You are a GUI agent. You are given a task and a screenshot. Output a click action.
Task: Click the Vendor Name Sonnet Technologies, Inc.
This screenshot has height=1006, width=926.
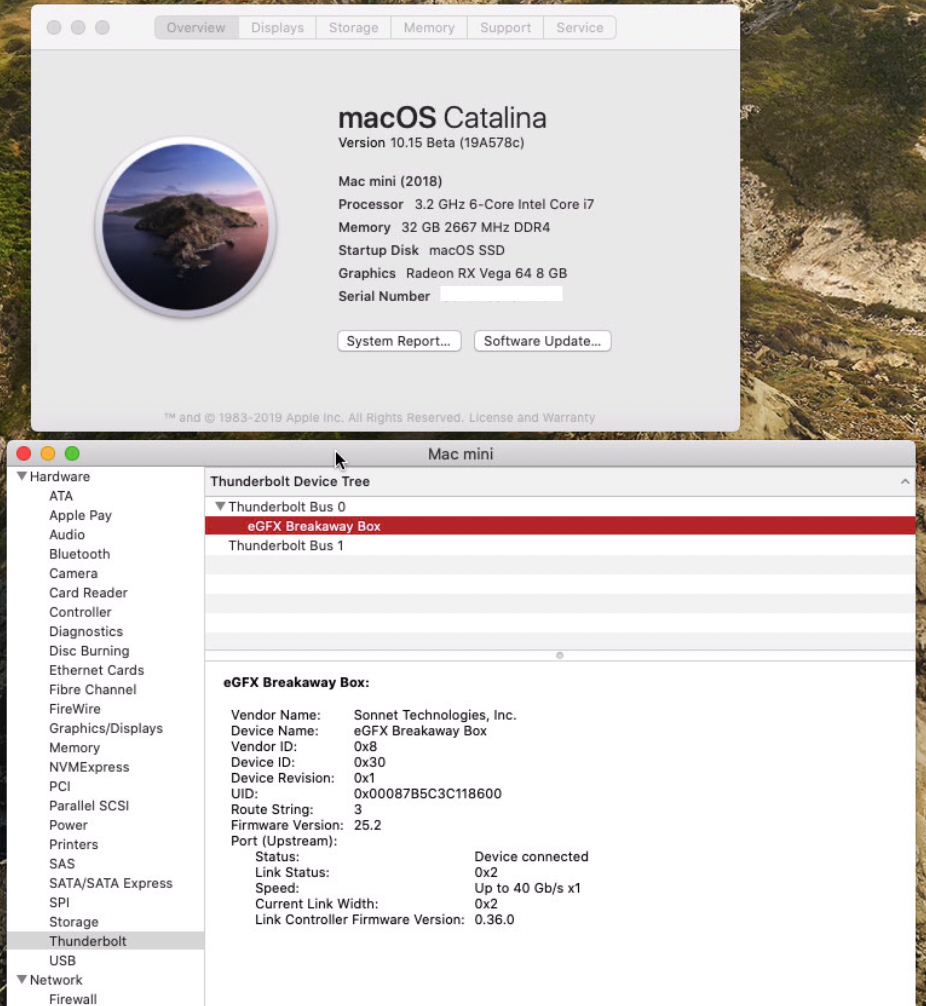click(x=435, y=715)
